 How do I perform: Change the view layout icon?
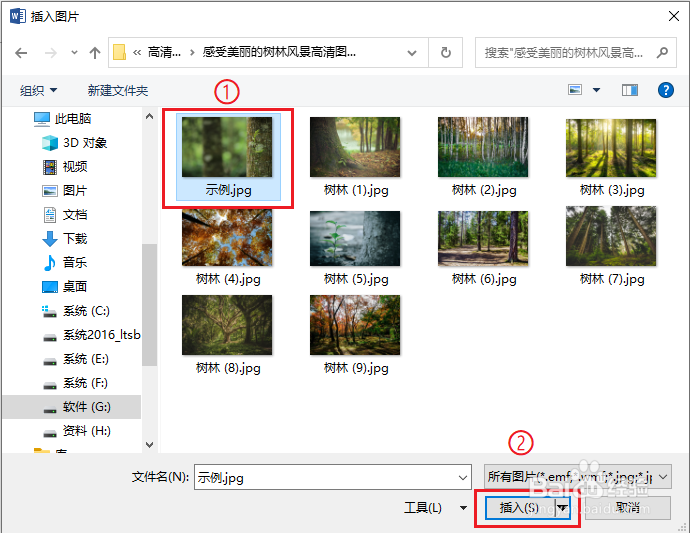[x=575, y=90]
